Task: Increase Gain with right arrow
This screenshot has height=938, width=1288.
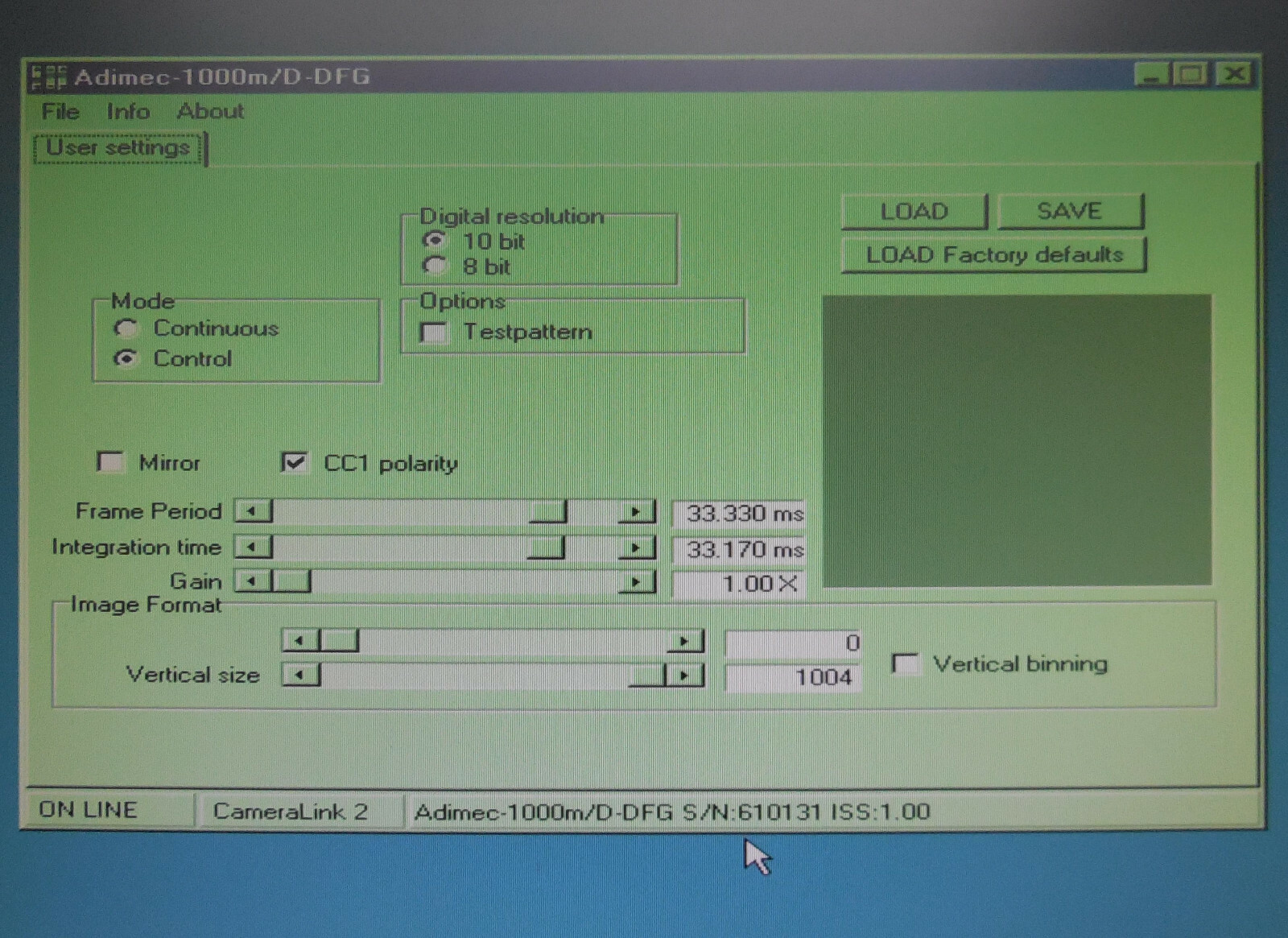Action: click(636, 581)
